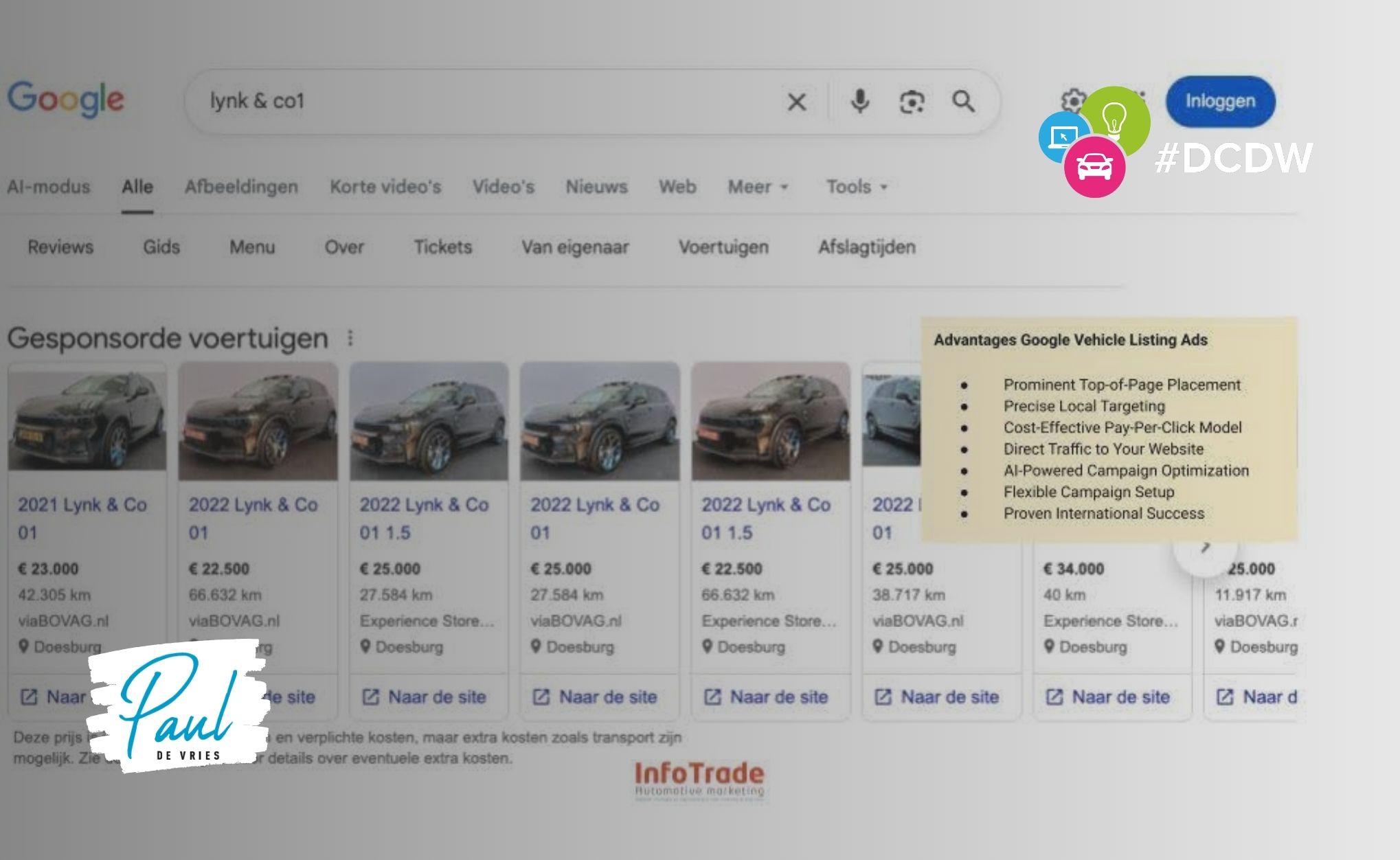Click the Inloggen button
Image resolution: width=1400 pixels, height=860 pixels.
1219,102
